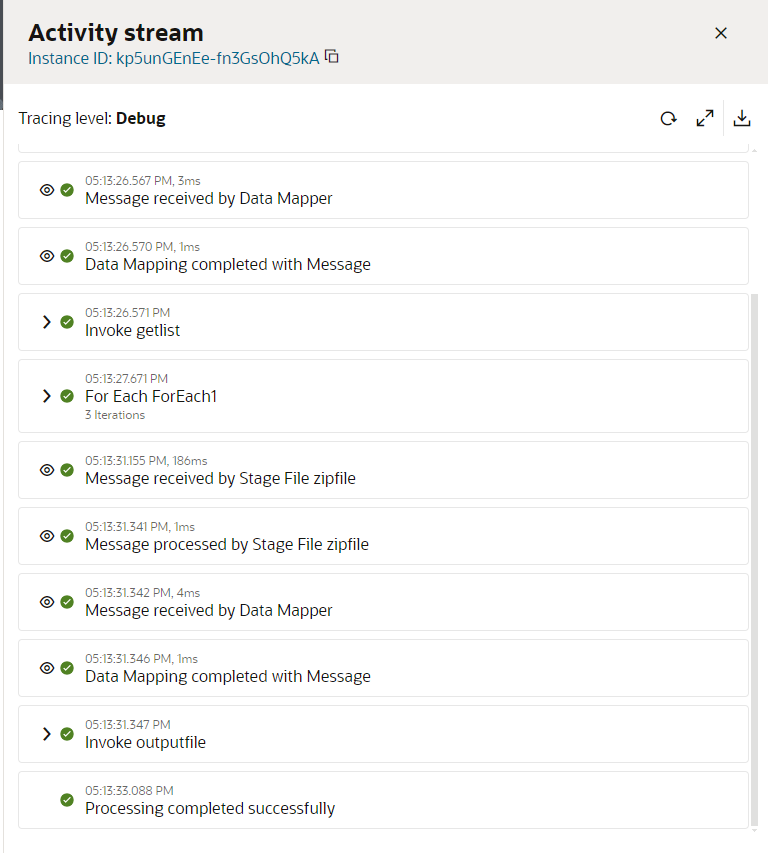Select the '3 Iterations' text
768x853 pixels.
(x=115, y=415)
